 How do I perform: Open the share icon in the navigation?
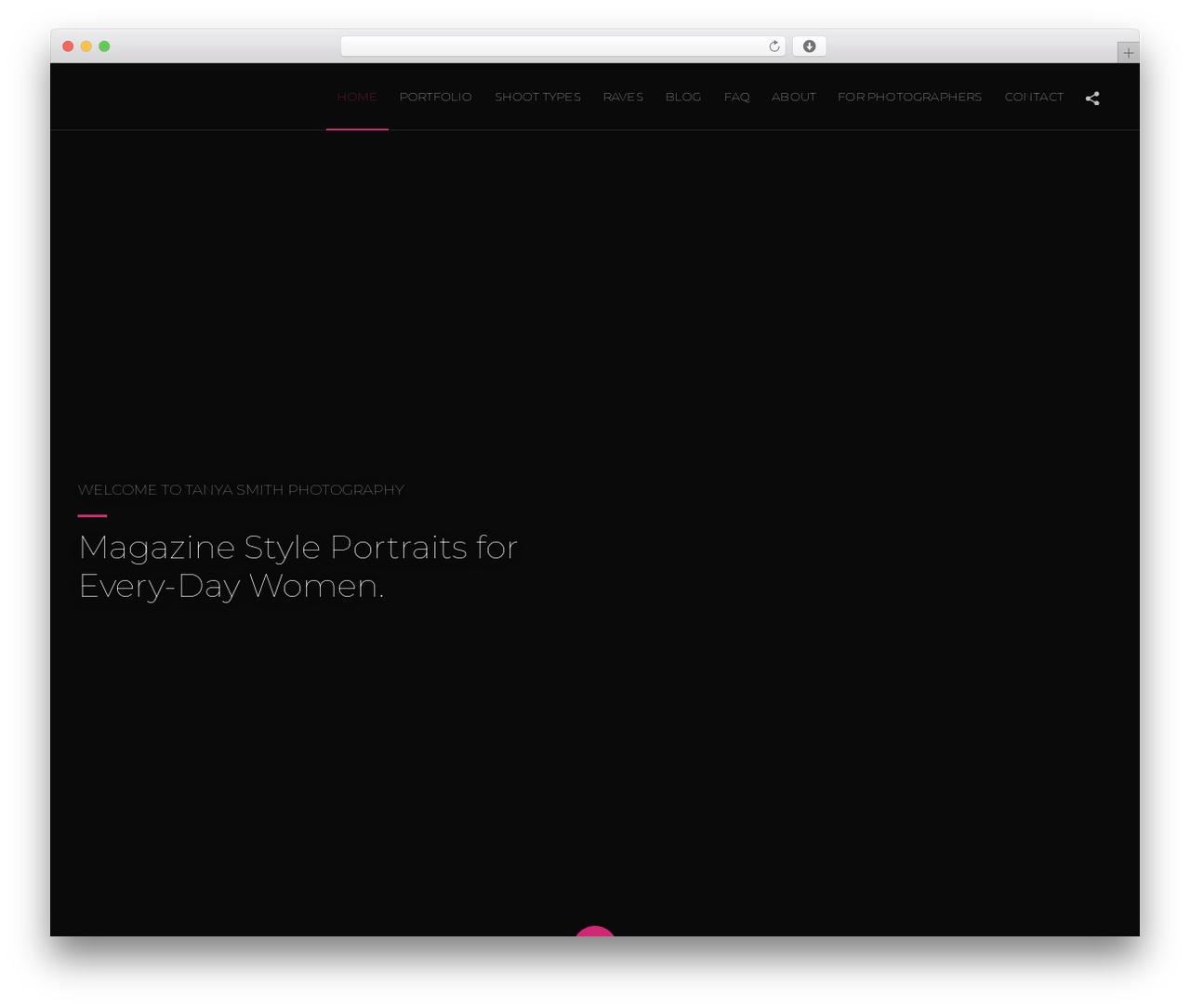(x=1092, y=98)
